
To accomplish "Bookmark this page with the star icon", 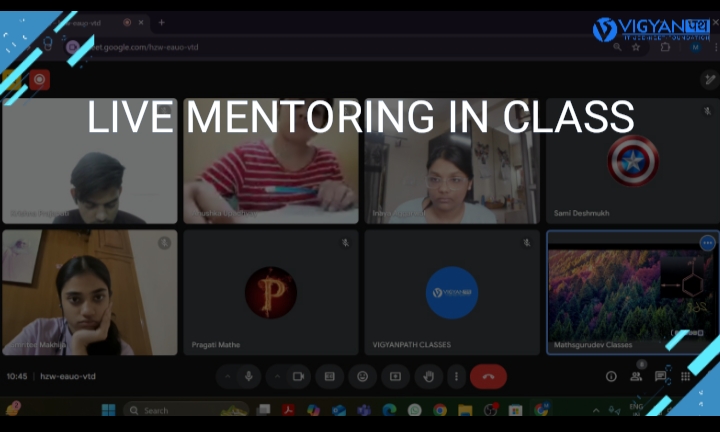I will pos(636,46).
